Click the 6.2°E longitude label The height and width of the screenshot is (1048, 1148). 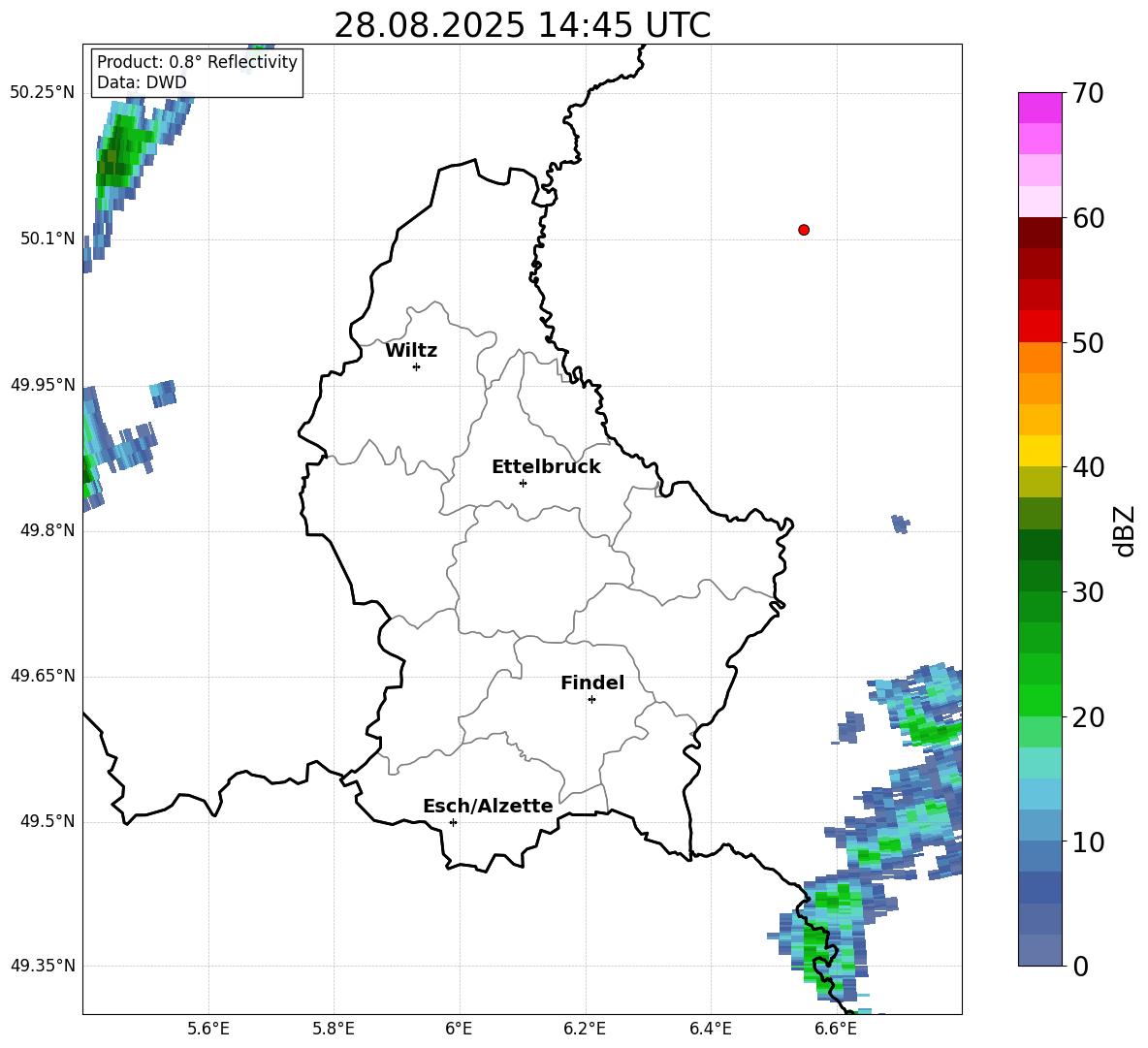[x=585, y=1029]
